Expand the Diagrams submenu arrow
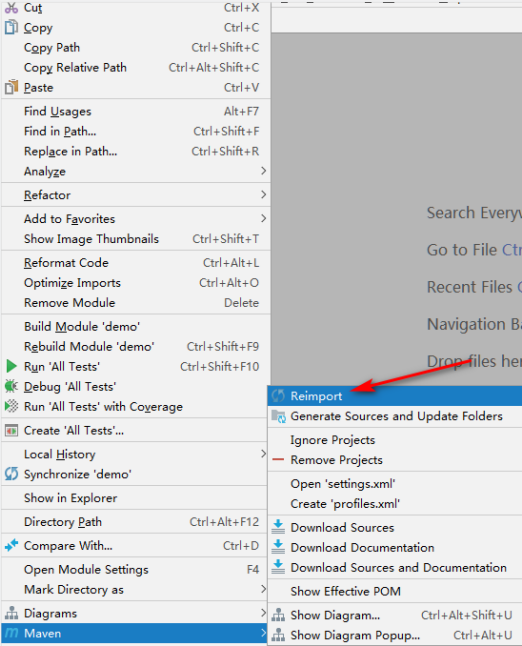Viewport: 522px width, 646px height. point(264,613)
